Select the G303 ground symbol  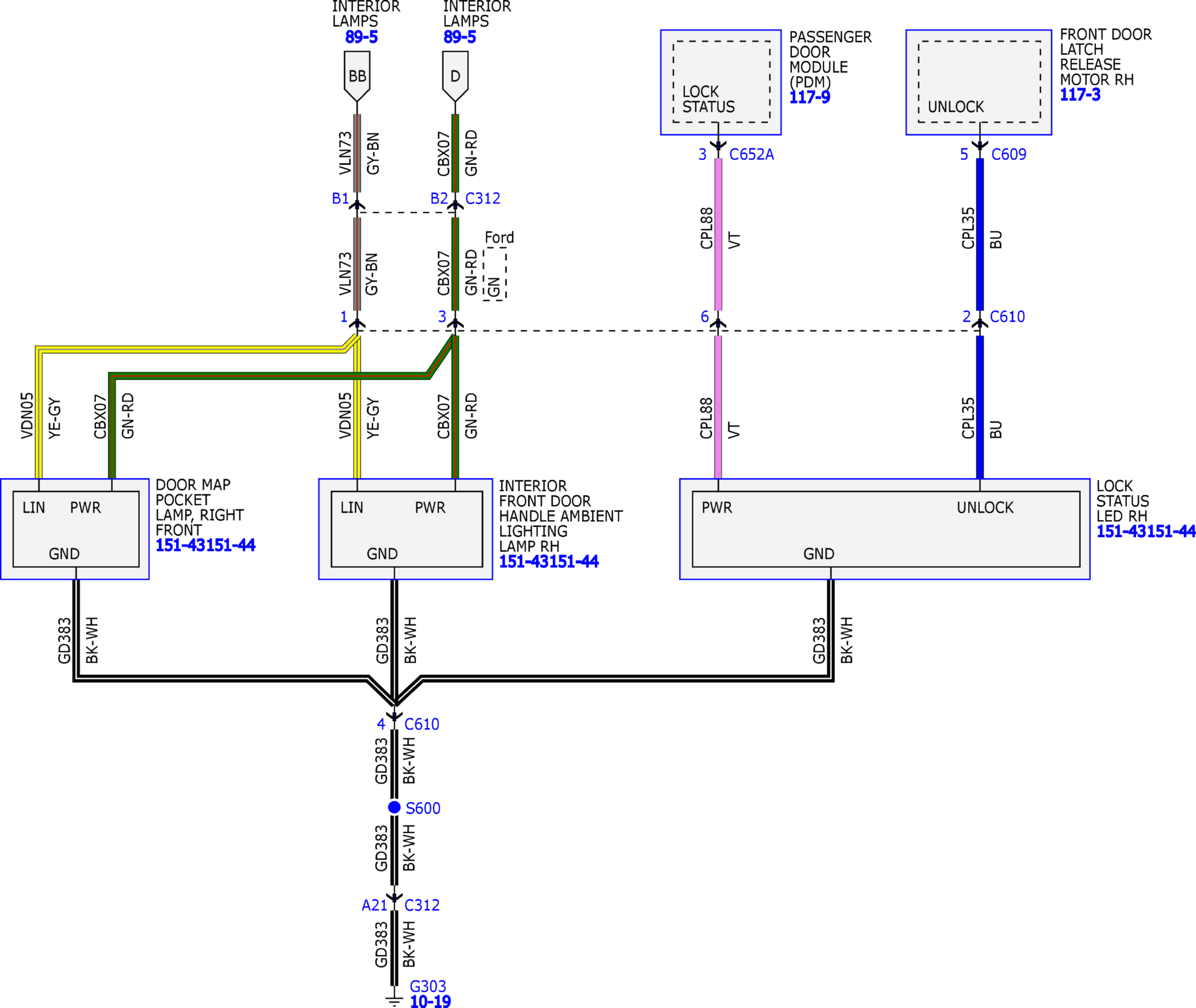click(394, 1000)
